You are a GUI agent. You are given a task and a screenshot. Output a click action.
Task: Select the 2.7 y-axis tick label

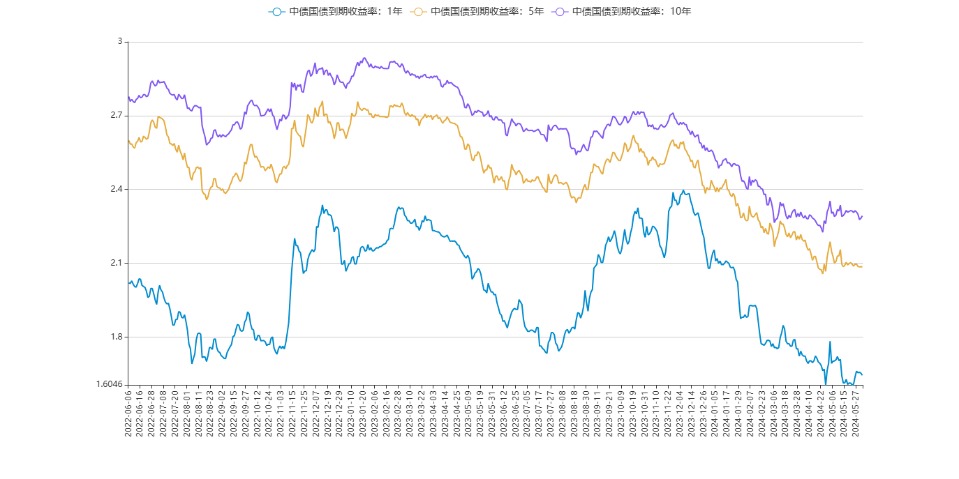[115, 116]
